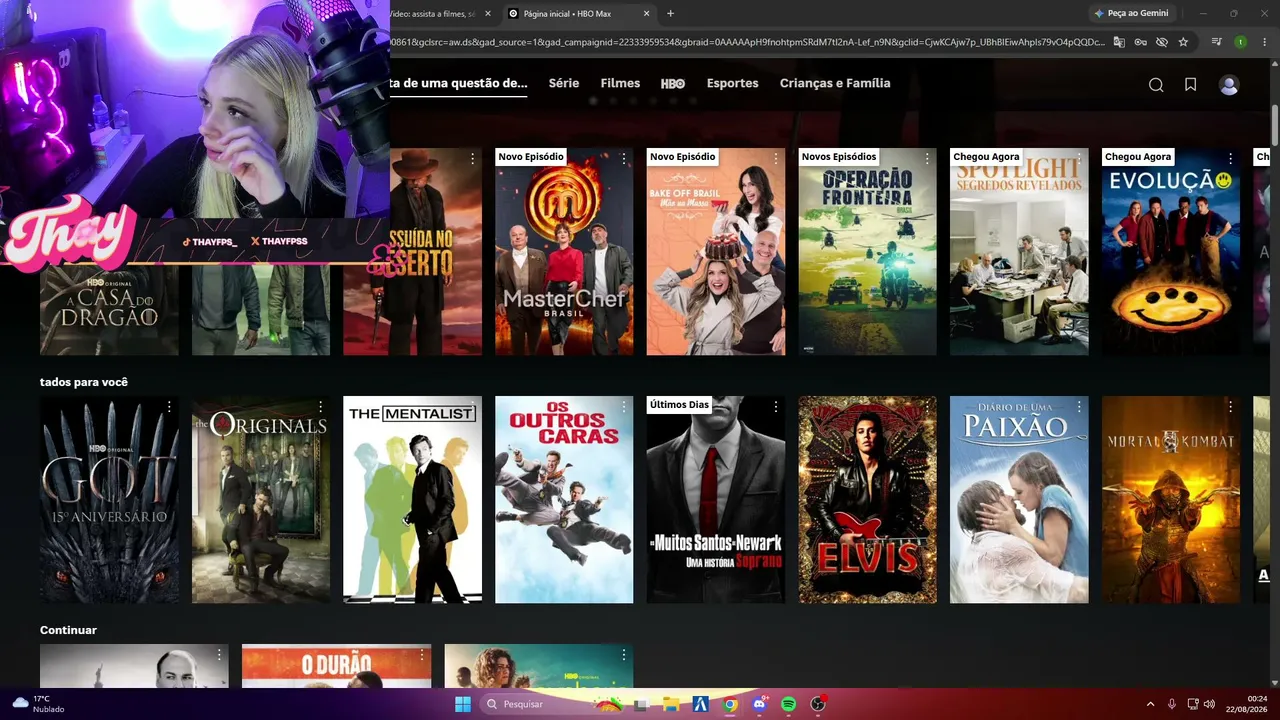
Task: Open the Evolução poster
Action: click(x=1171, y=252)
